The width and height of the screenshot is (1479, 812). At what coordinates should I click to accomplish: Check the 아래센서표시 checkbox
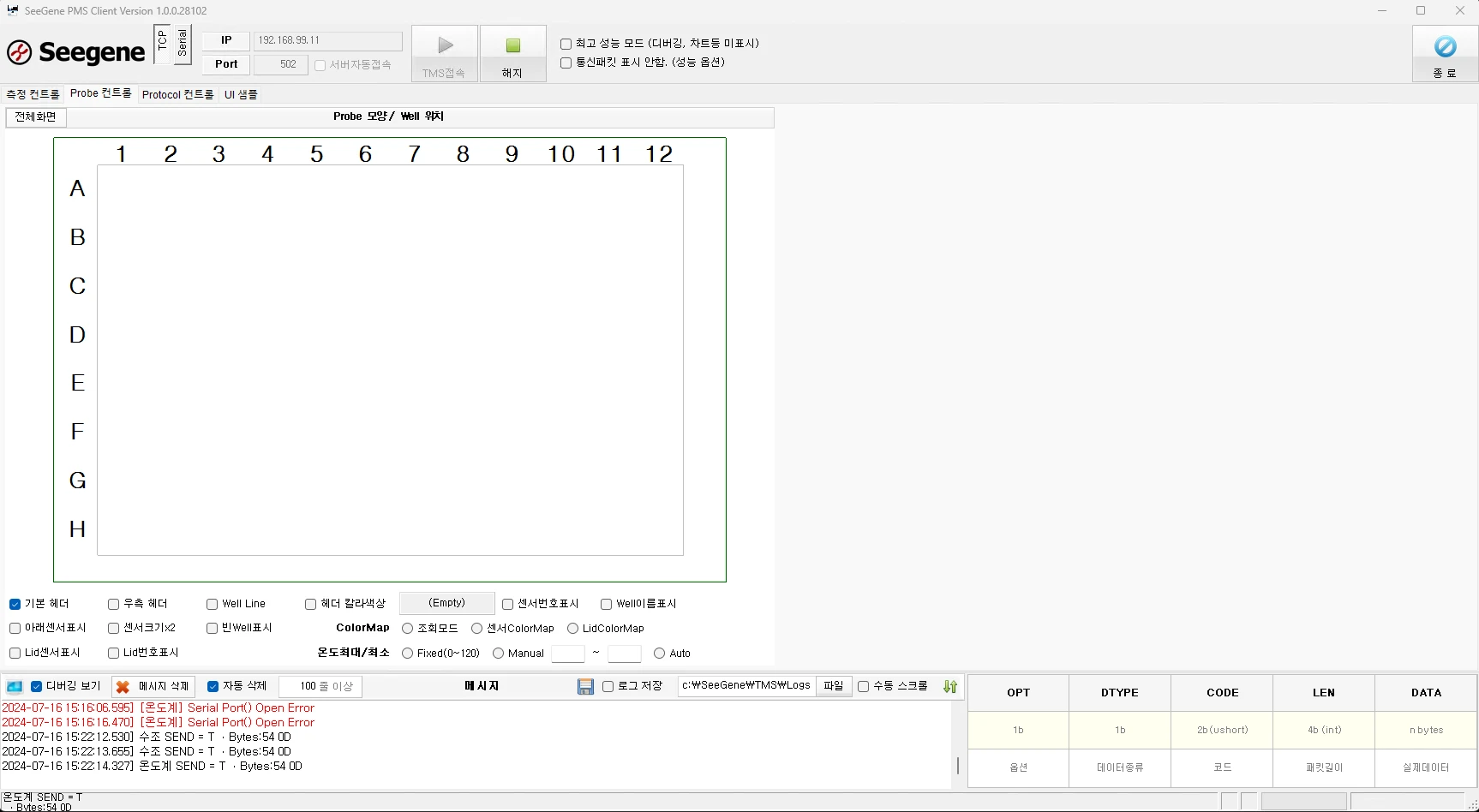tap(15, 628)
